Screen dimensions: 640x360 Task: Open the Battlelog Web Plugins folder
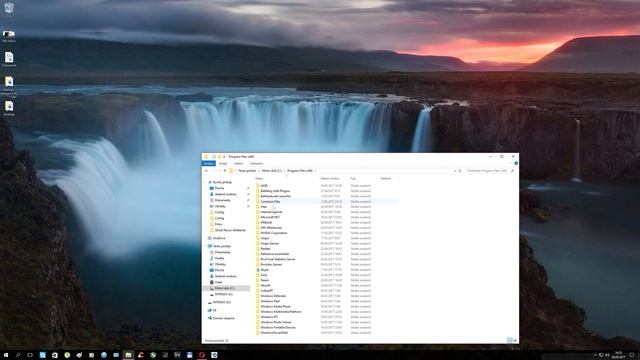click(275, 191)
